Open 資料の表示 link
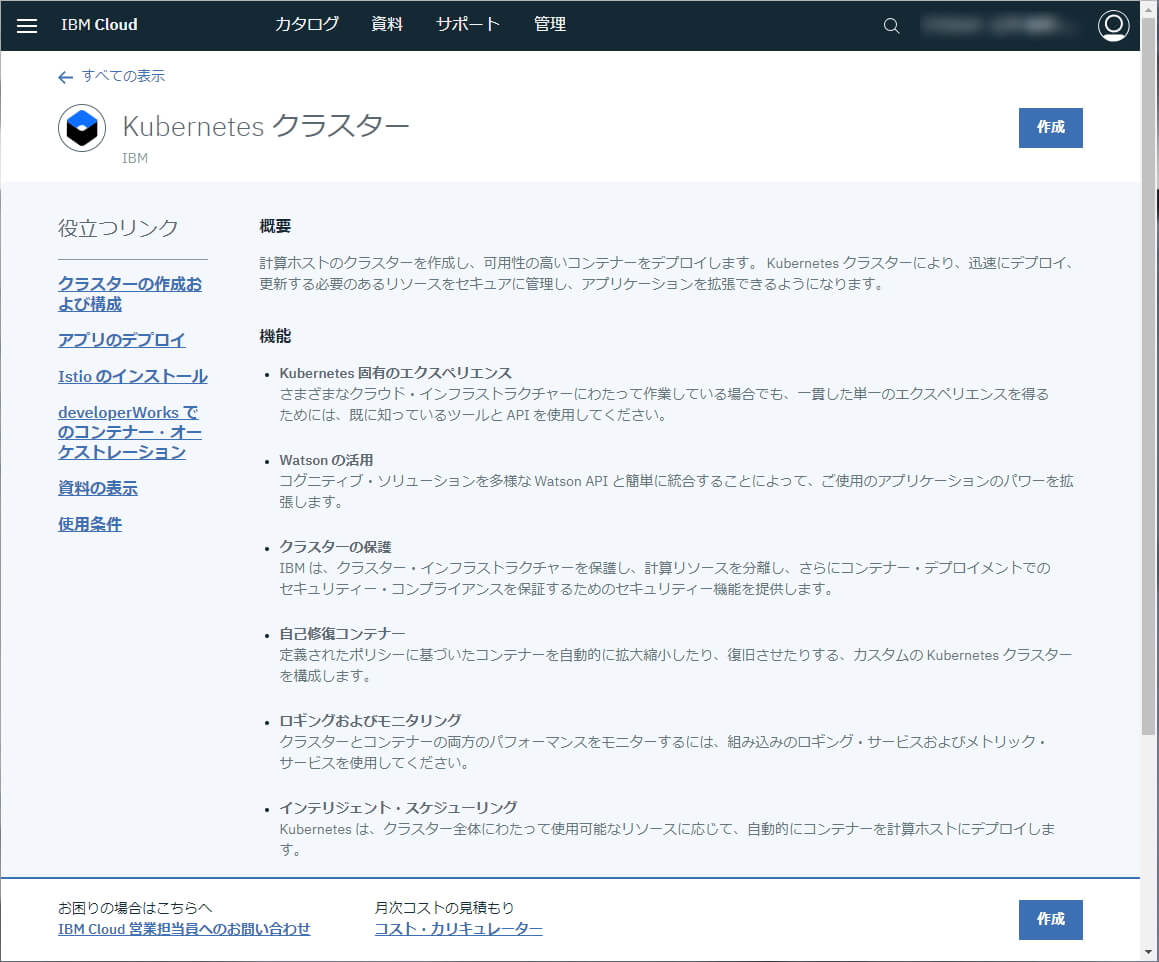The image size is (1159, 962). (98, 488)
